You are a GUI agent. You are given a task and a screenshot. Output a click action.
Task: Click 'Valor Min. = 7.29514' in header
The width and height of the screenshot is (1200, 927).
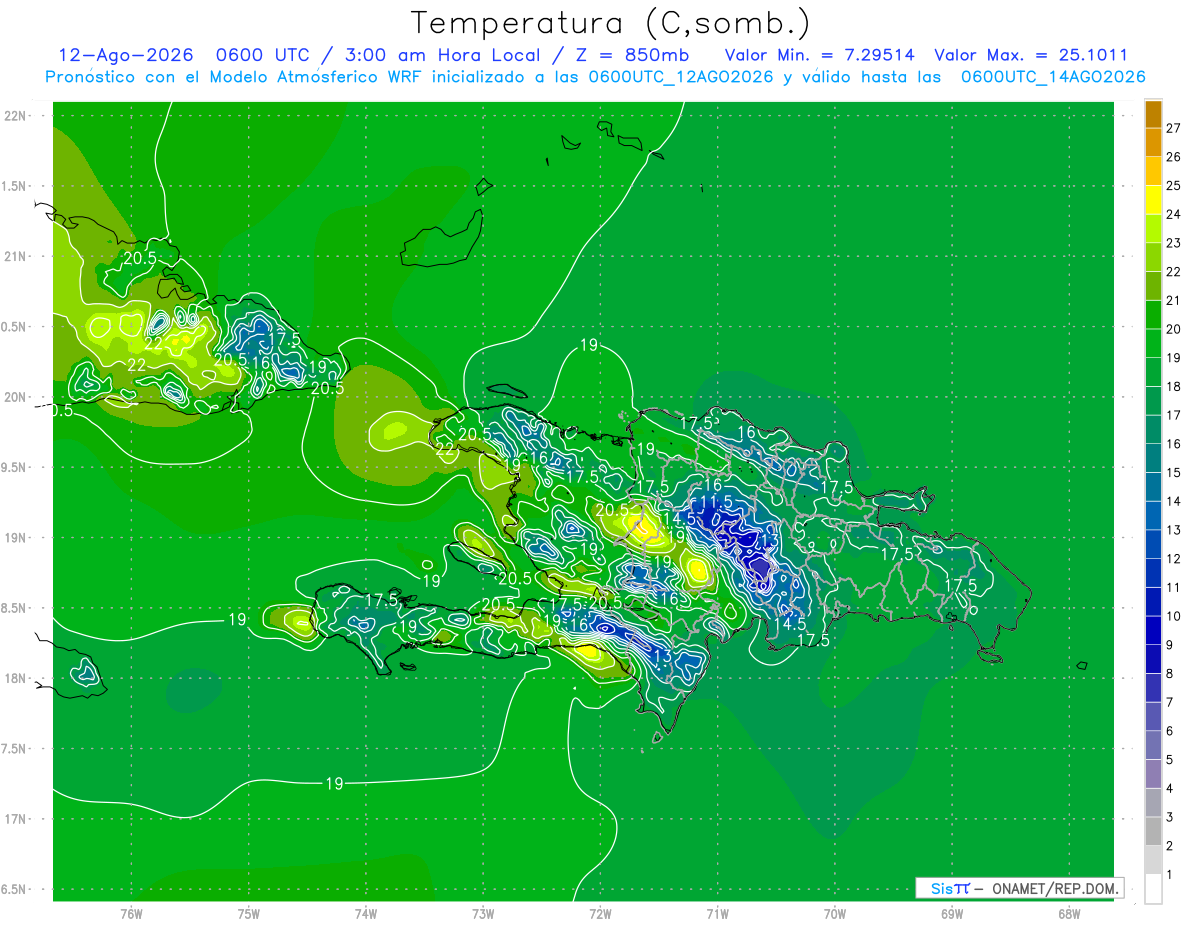(821, 55)
